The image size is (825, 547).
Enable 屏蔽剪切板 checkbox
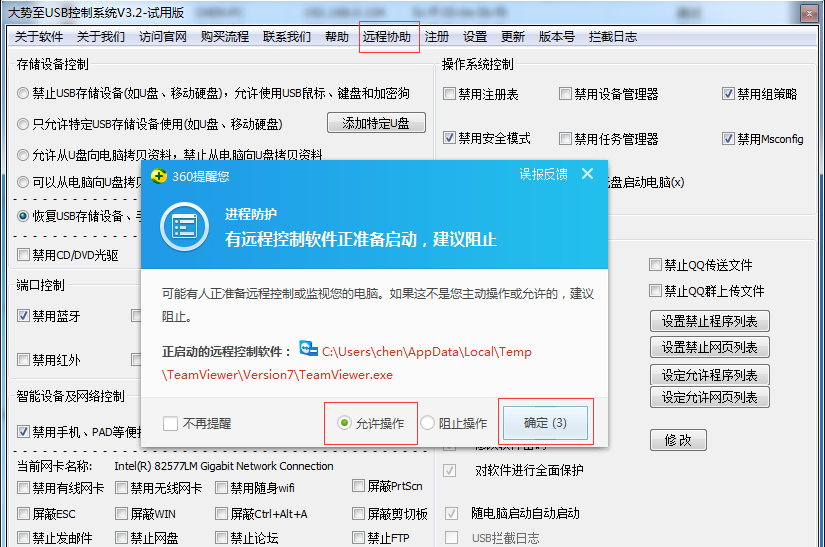(358, 513)
